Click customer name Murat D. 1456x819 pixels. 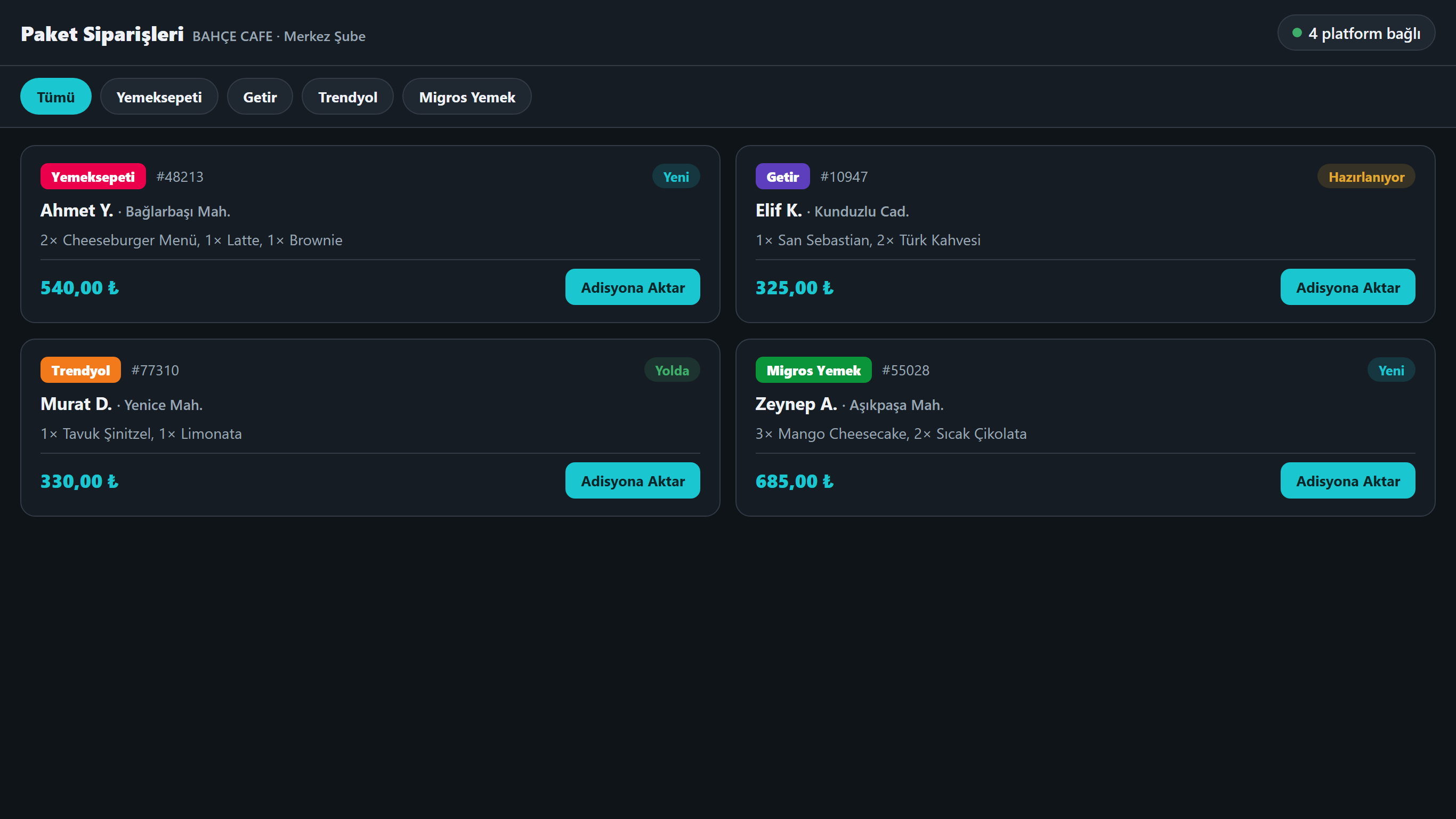(x=76, y=404)
